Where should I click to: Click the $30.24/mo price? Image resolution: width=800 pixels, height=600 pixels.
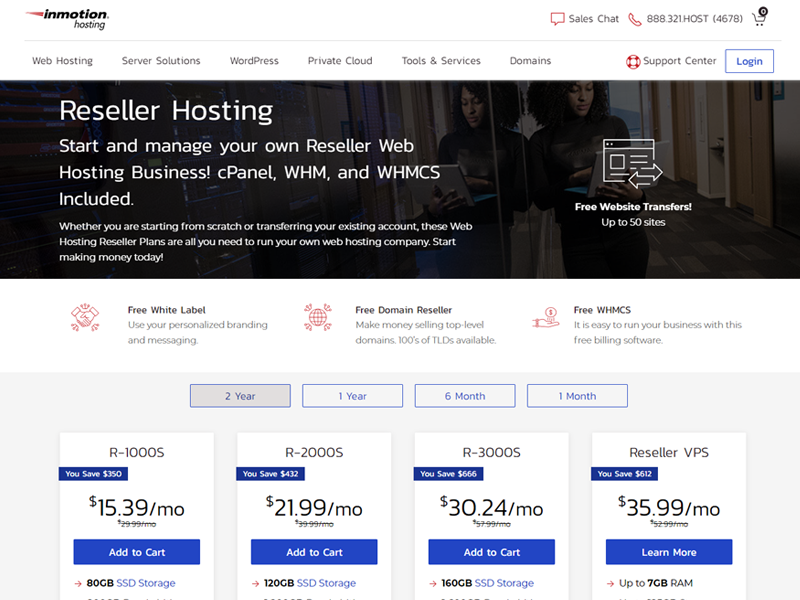[x=492, y=508]
